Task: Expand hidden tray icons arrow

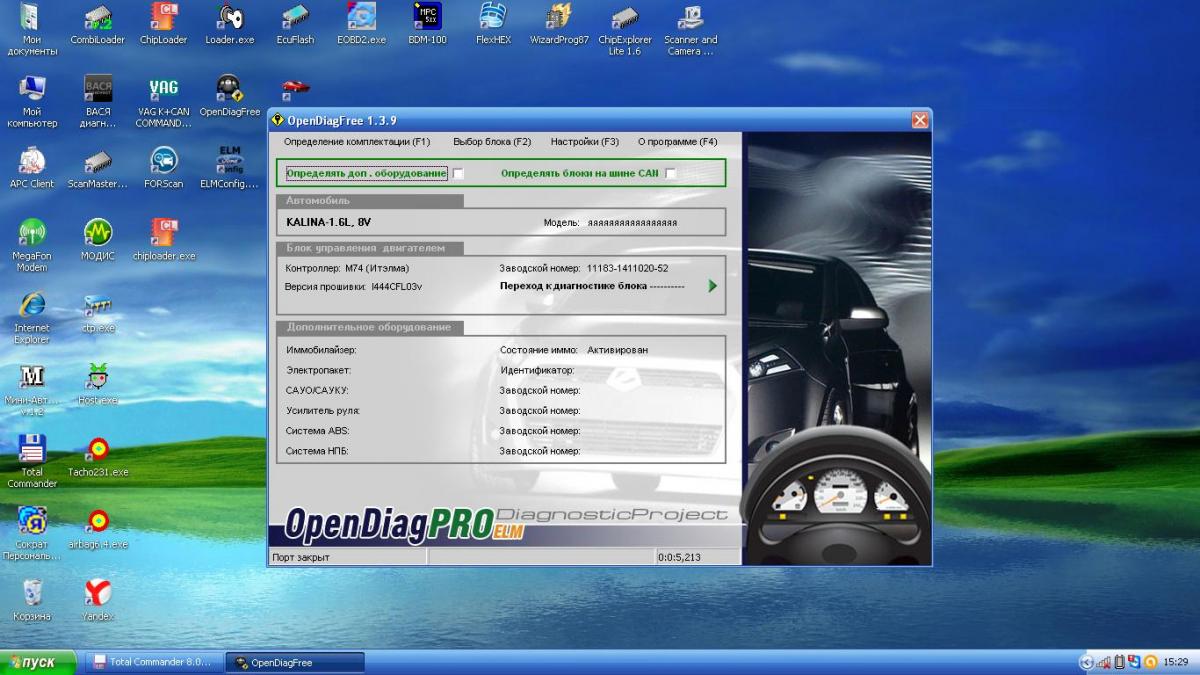Action: [1086, 662]
